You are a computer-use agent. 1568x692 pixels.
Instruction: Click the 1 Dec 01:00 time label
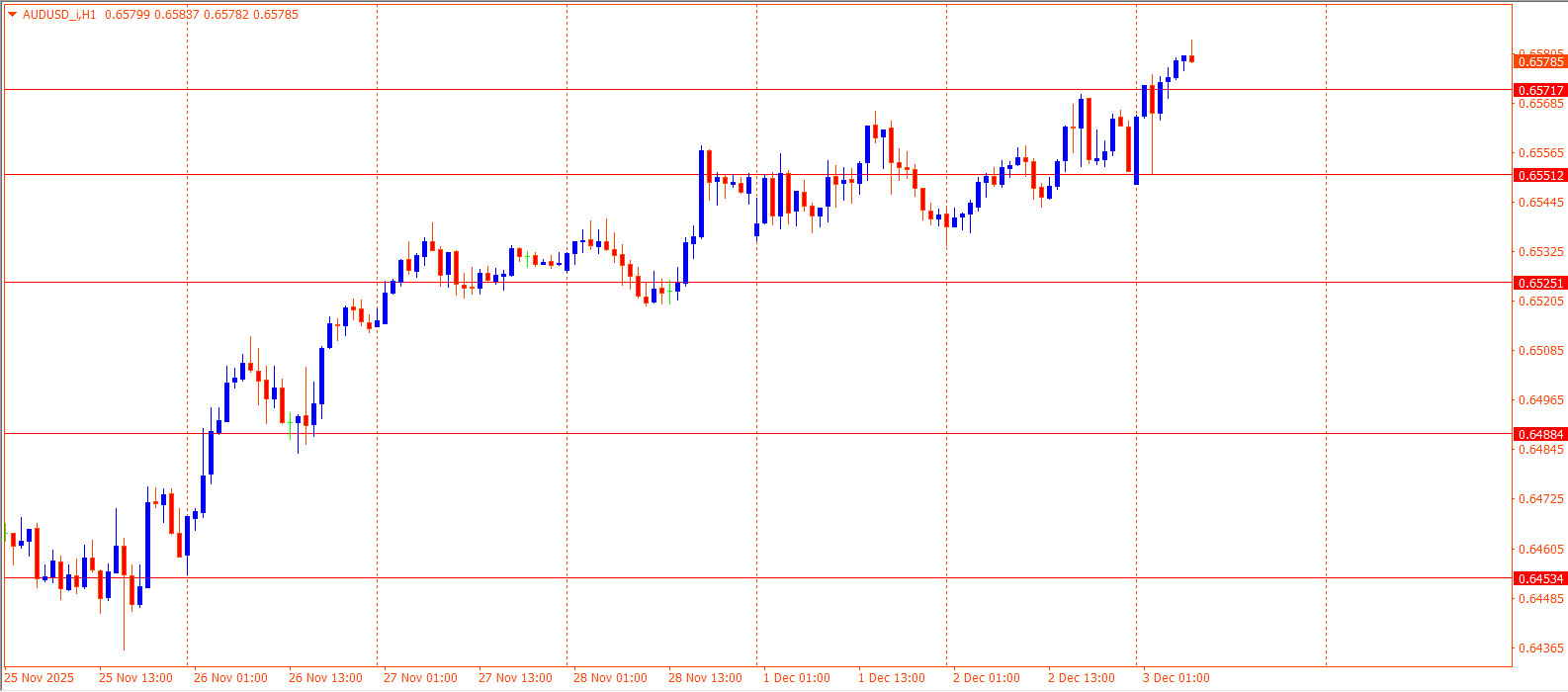coord(797,678)
